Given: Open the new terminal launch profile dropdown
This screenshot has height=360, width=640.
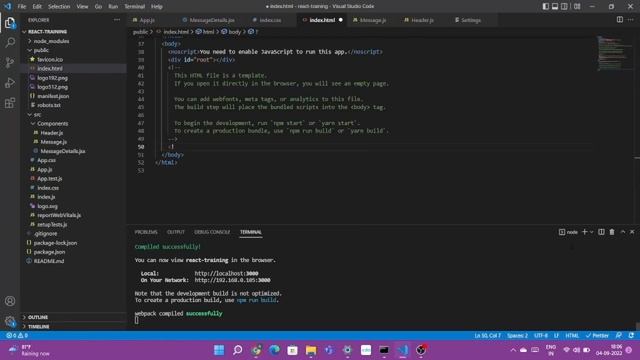Looking at the screenshot, I should (x=591, y=232).
